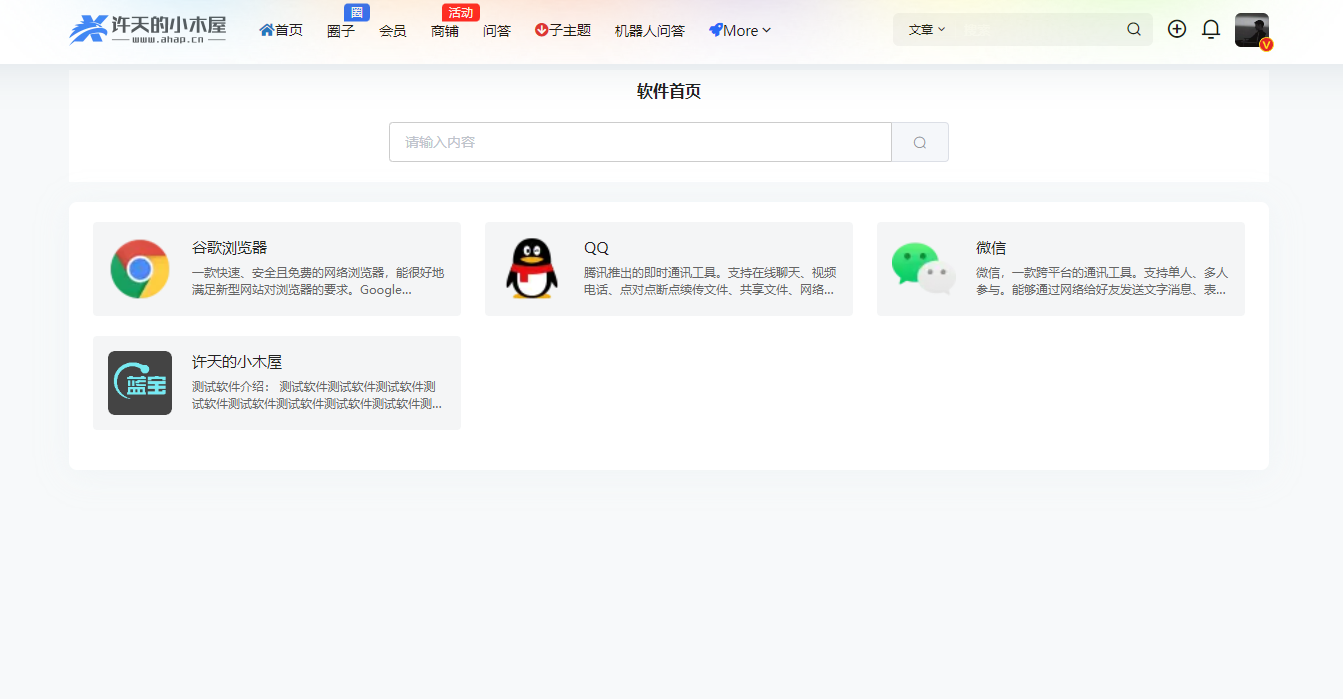The height and width of the screenshot is (699, 1343).
Task: Expand the 文章 search type dropdown
Action: coord(926,30)
